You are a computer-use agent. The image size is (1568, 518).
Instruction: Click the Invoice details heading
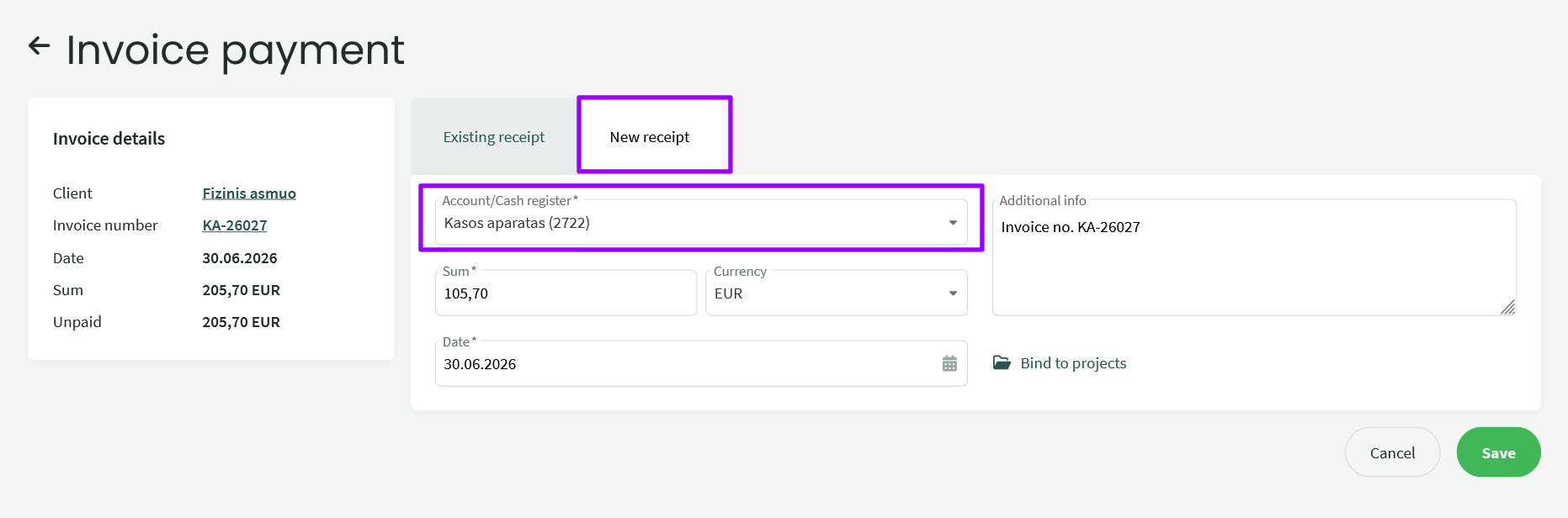(109, 139)
